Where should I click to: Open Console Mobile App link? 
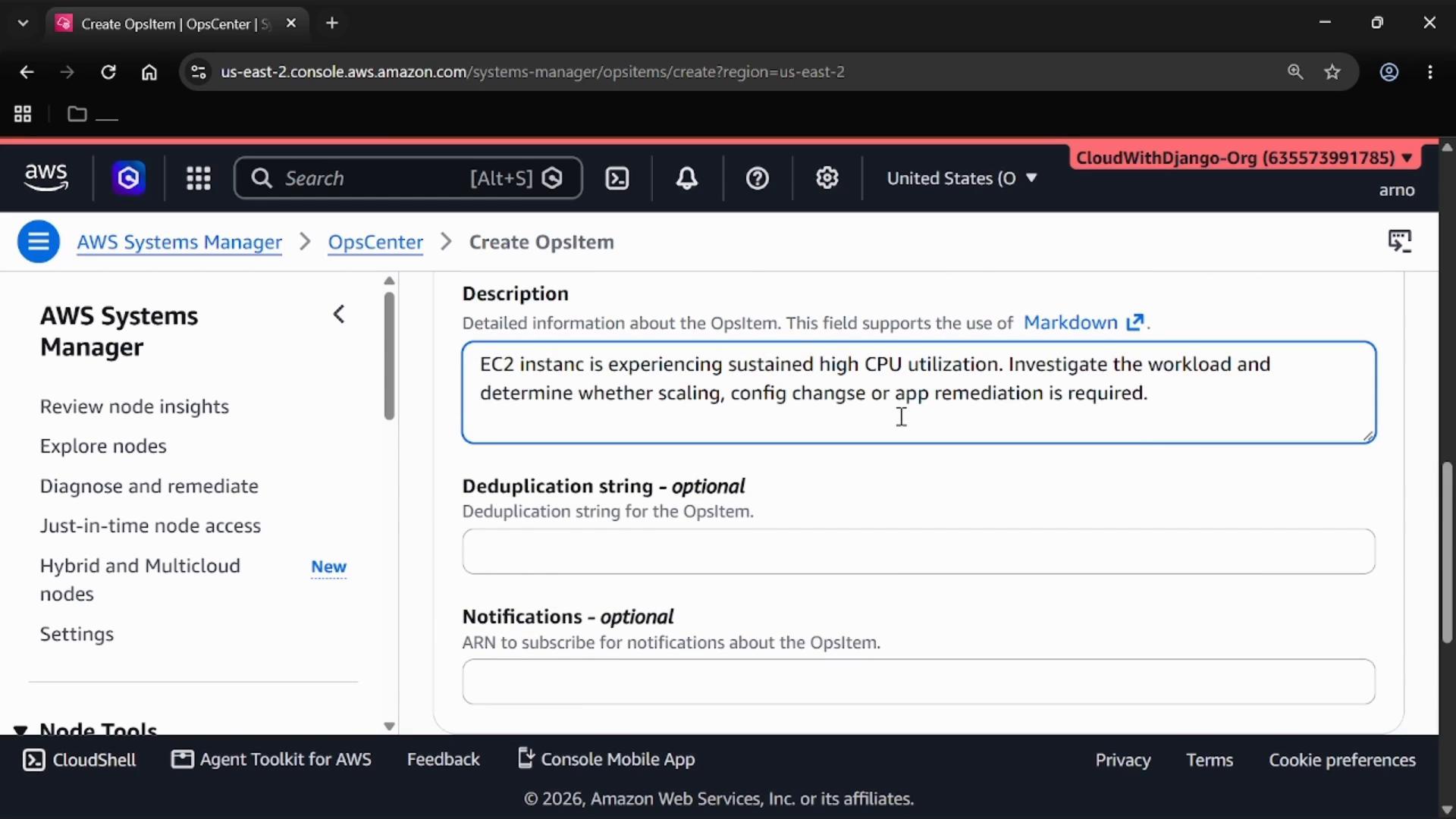[x=607, y=759]
